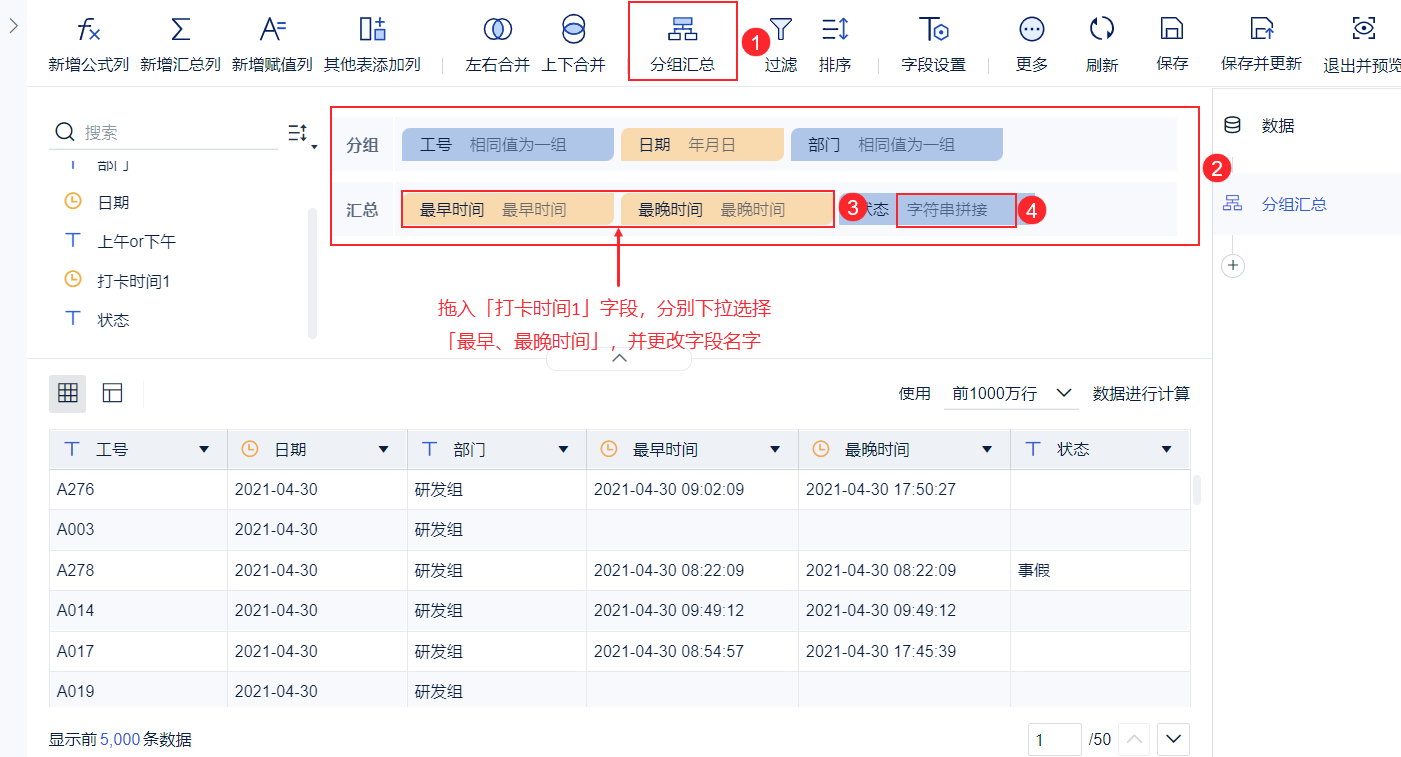Open the field list sort order dropdown
Viewport: 1401px width, 757px height.
301,135
